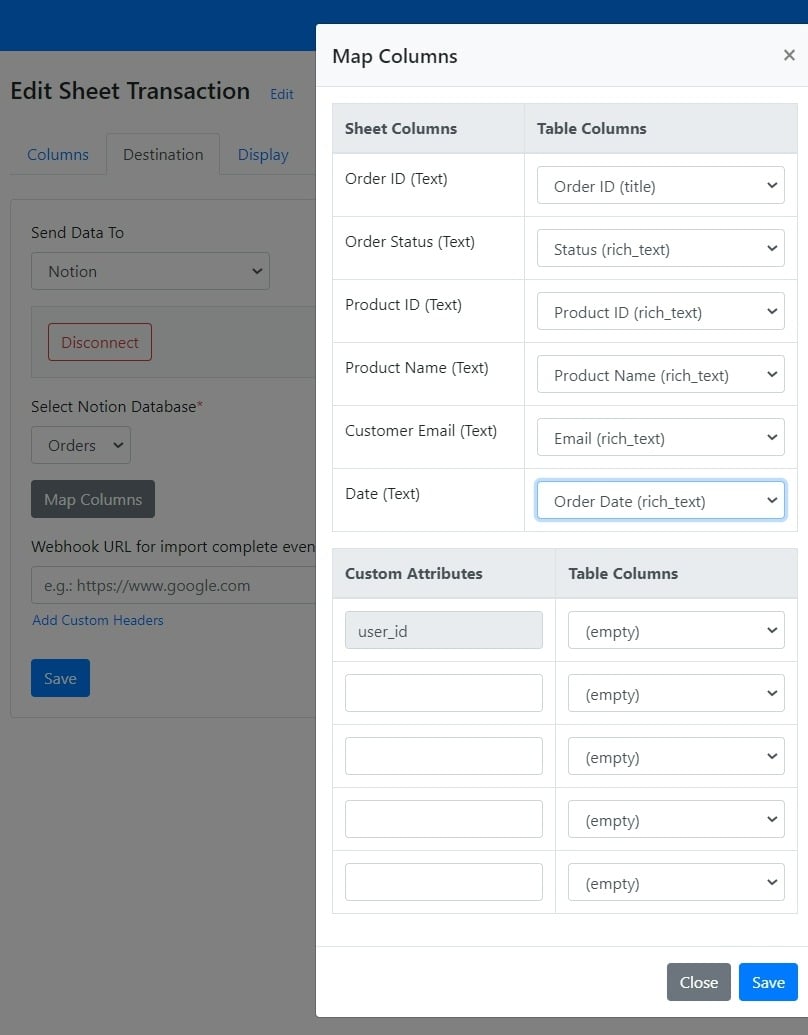Screen dimensions: 808x1035
Task: Open the Product Name (rich_text) dropdown
Action: pyautogui.click(x=660, y=374)
